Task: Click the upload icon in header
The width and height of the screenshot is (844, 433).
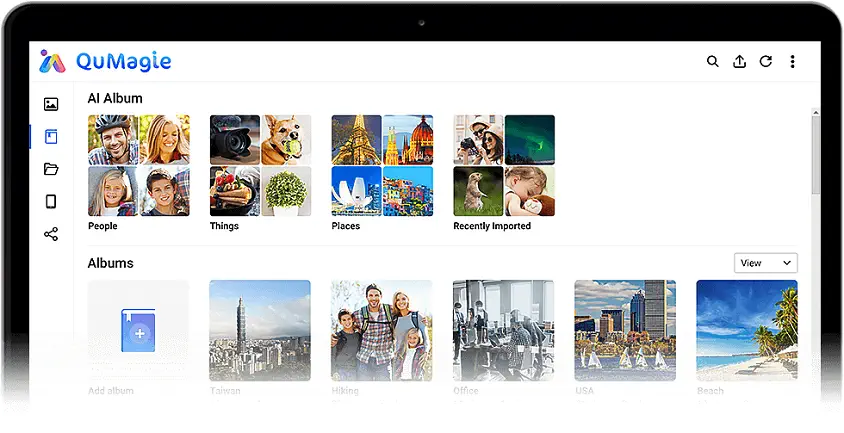Action: [x=740, y=61]
